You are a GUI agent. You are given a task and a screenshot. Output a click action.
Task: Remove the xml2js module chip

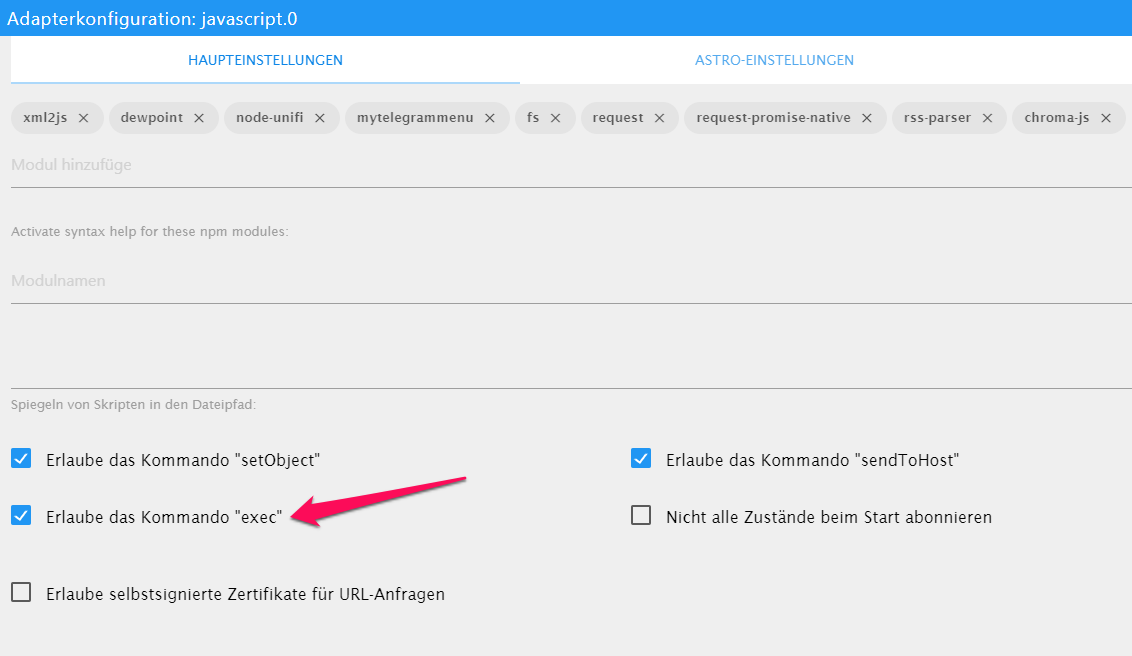84,118
